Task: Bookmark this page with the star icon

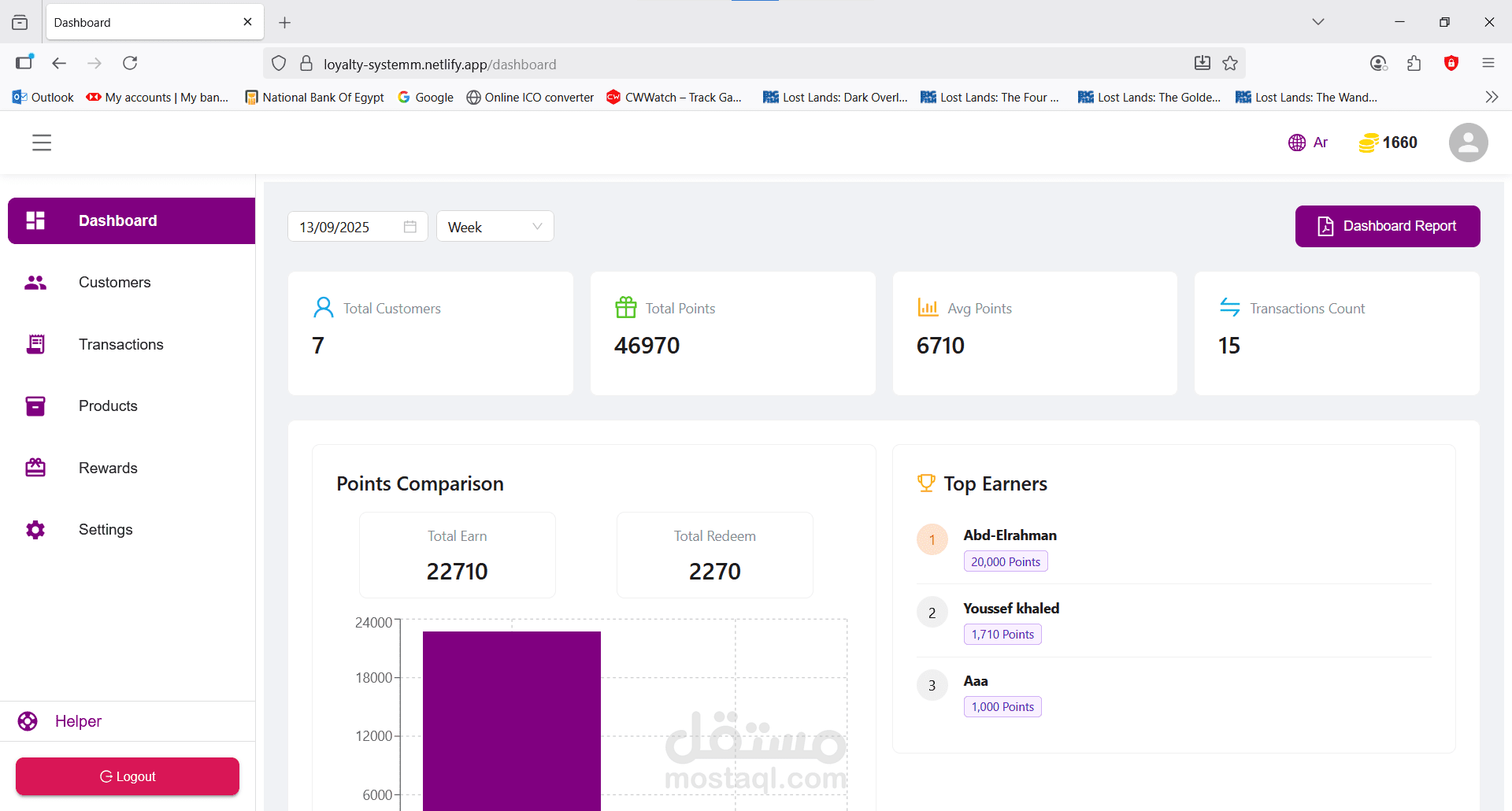Action: 1230,64
